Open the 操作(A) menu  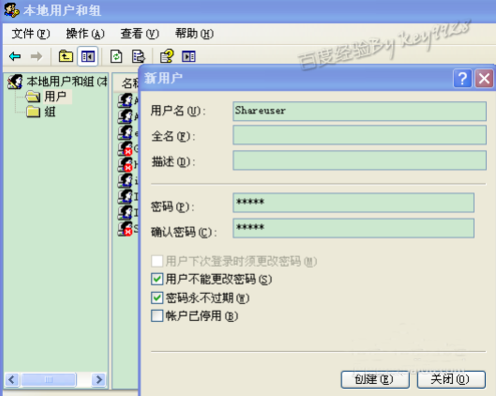(85, 34)
